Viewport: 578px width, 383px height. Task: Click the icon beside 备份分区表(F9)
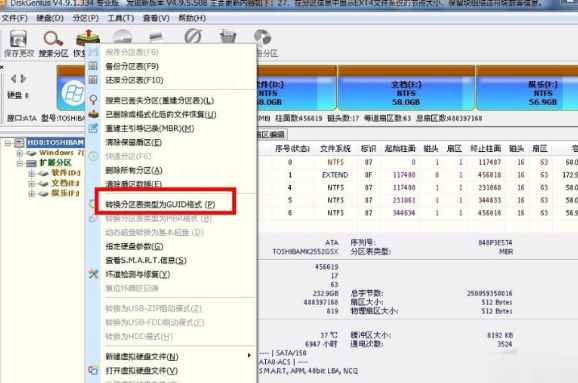pos(93,66)
